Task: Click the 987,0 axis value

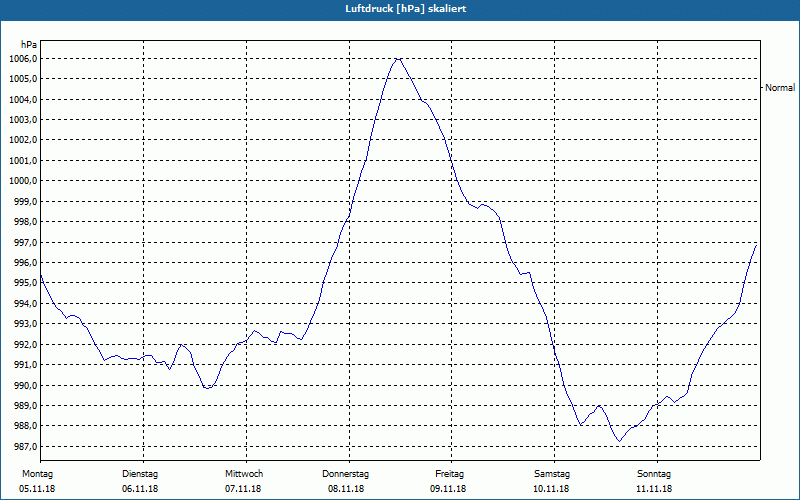Action: 25,446
